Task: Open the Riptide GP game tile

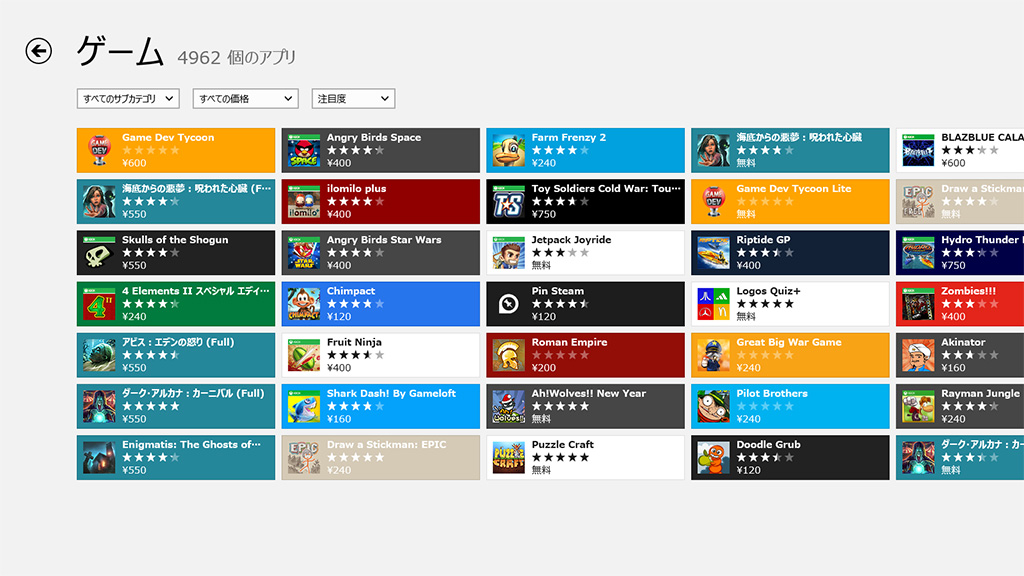Action: click(x=790, y=253)
